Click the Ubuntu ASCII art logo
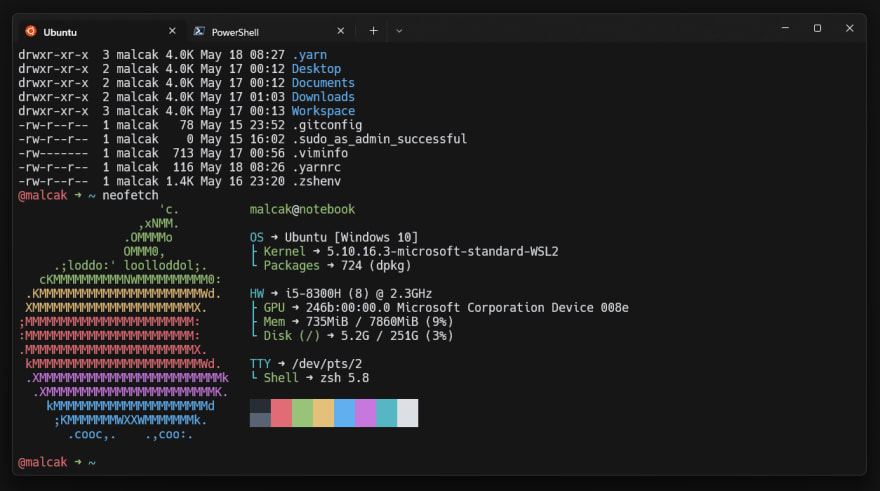880x491 pixels. (123, 322)
